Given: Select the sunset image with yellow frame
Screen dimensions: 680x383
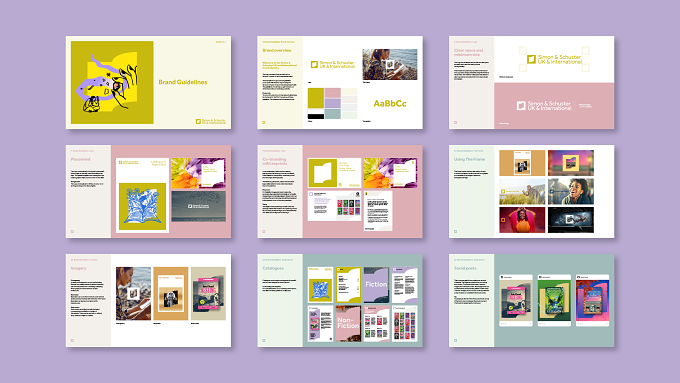Looking at the screenshot, I should (x=571, y=163).
